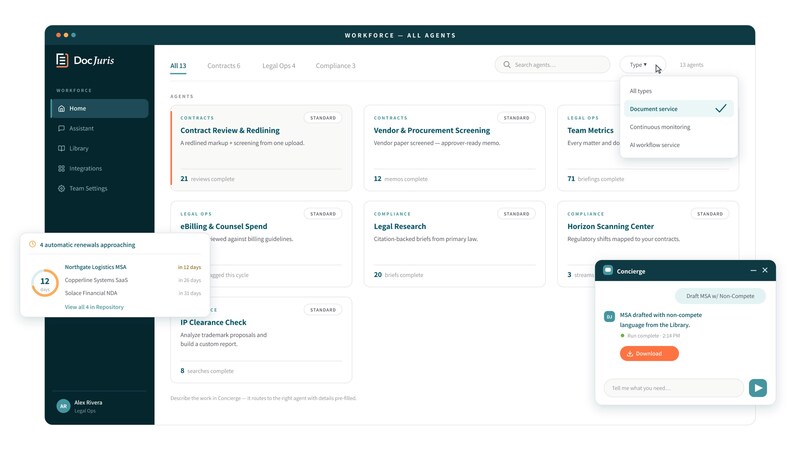The image size is (800, 450).
Task: Click the yellow window minimize dot
Action: point(66,35)
